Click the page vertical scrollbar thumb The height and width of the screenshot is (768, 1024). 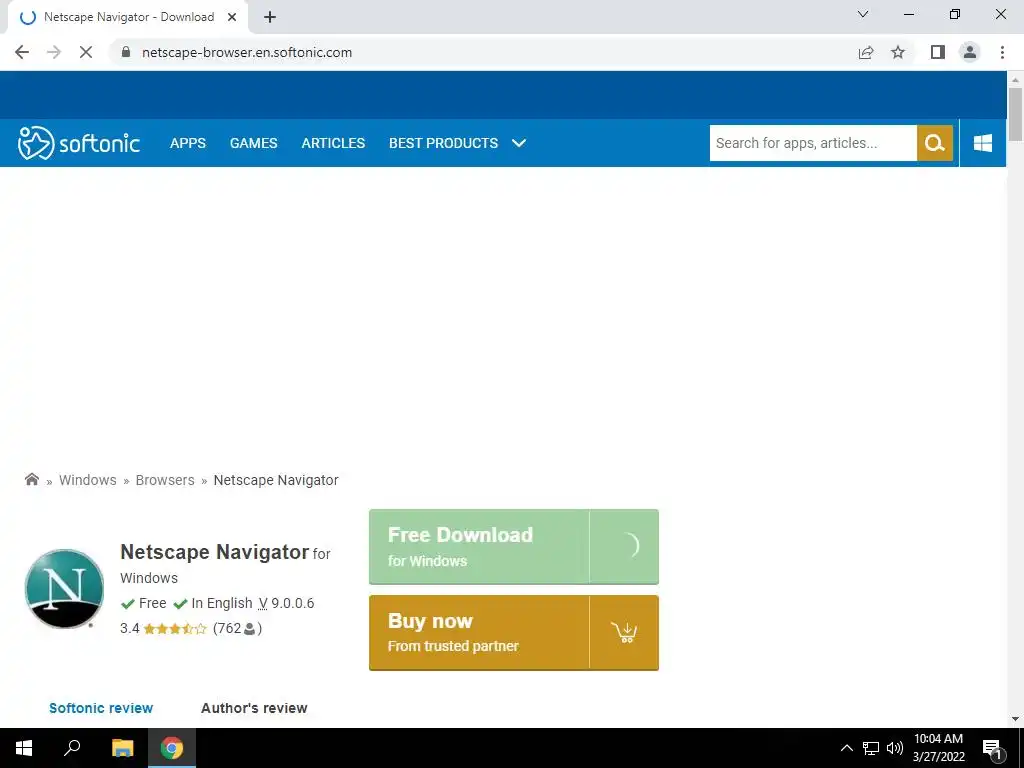pos(1015,114)
